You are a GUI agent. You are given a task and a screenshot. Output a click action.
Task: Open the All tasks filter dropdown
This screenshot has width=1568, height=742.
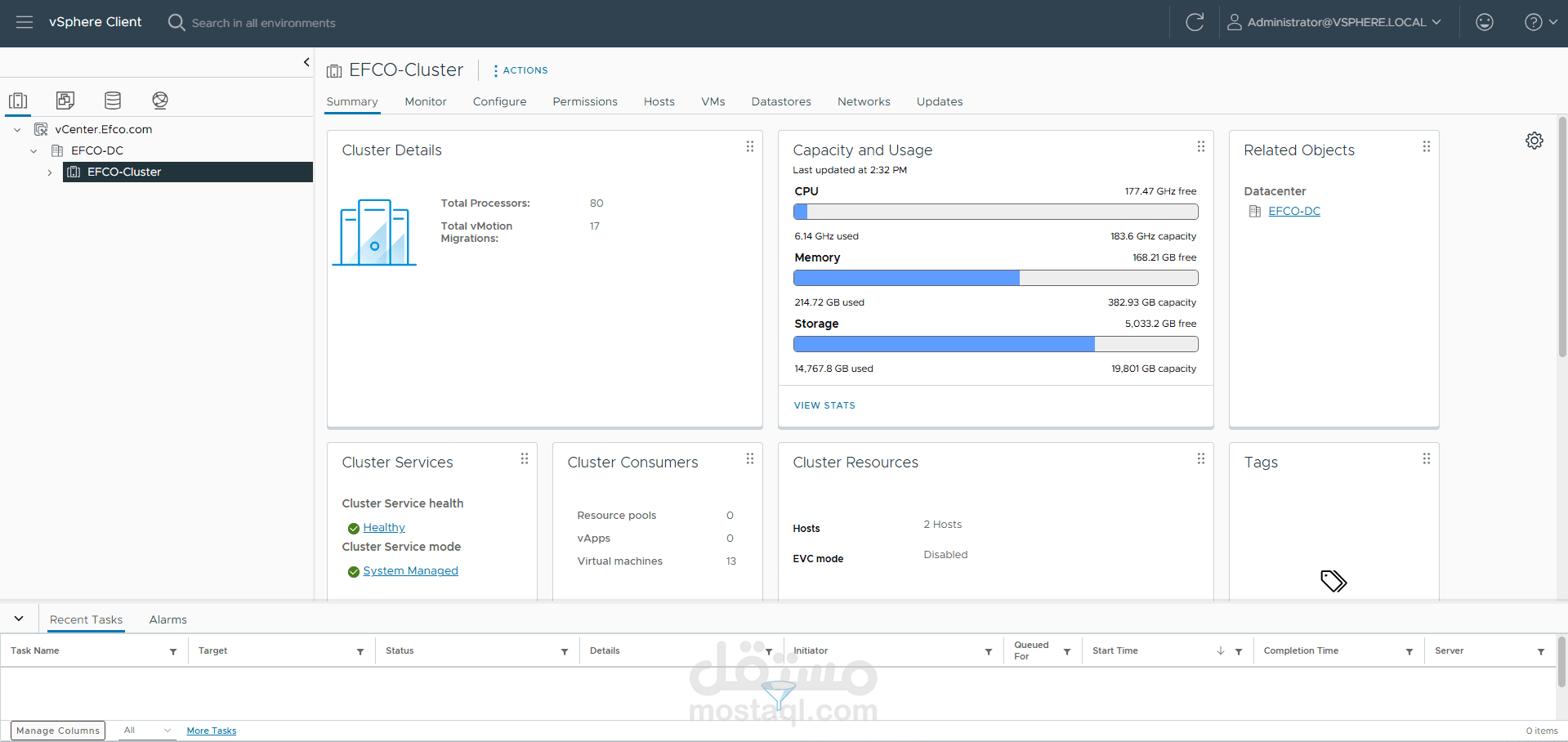pos(147,731)
